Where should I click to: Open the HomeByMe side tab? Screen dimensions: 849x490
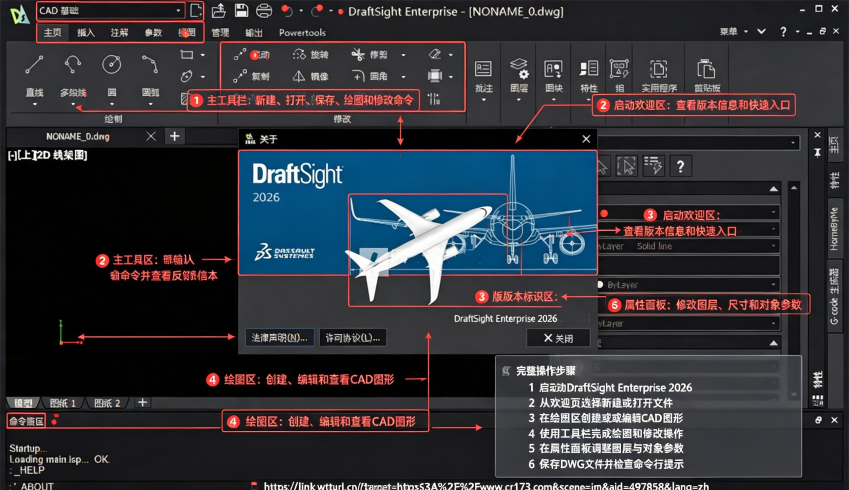pyautogui.click(x=834, y=228)
